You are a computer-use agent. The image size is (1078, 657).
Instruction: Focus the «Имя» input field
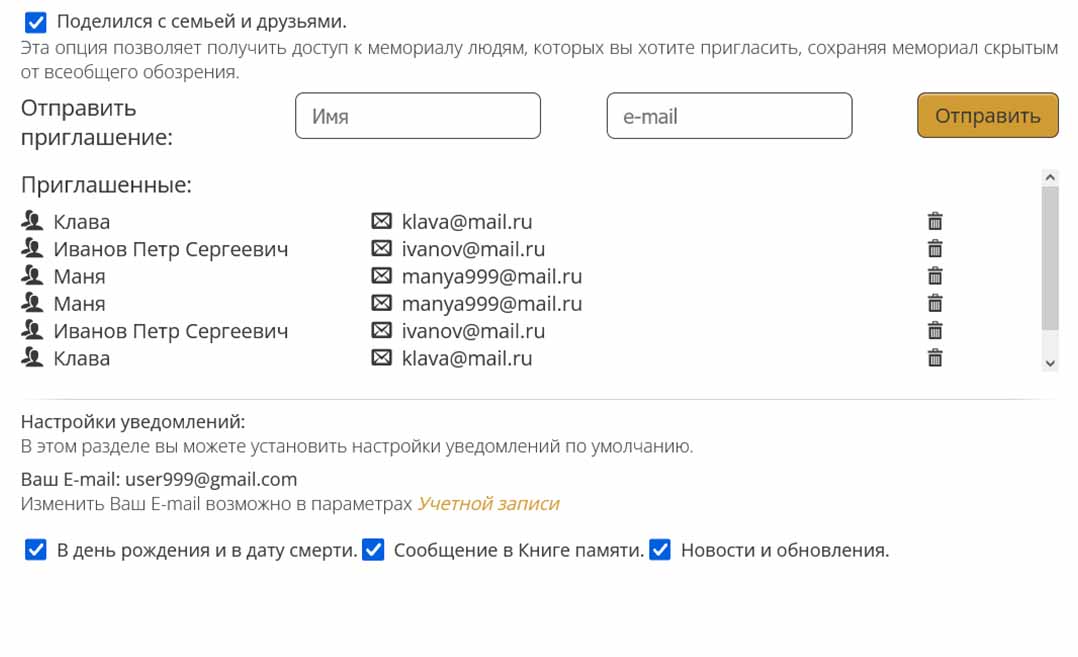point(418,116)
